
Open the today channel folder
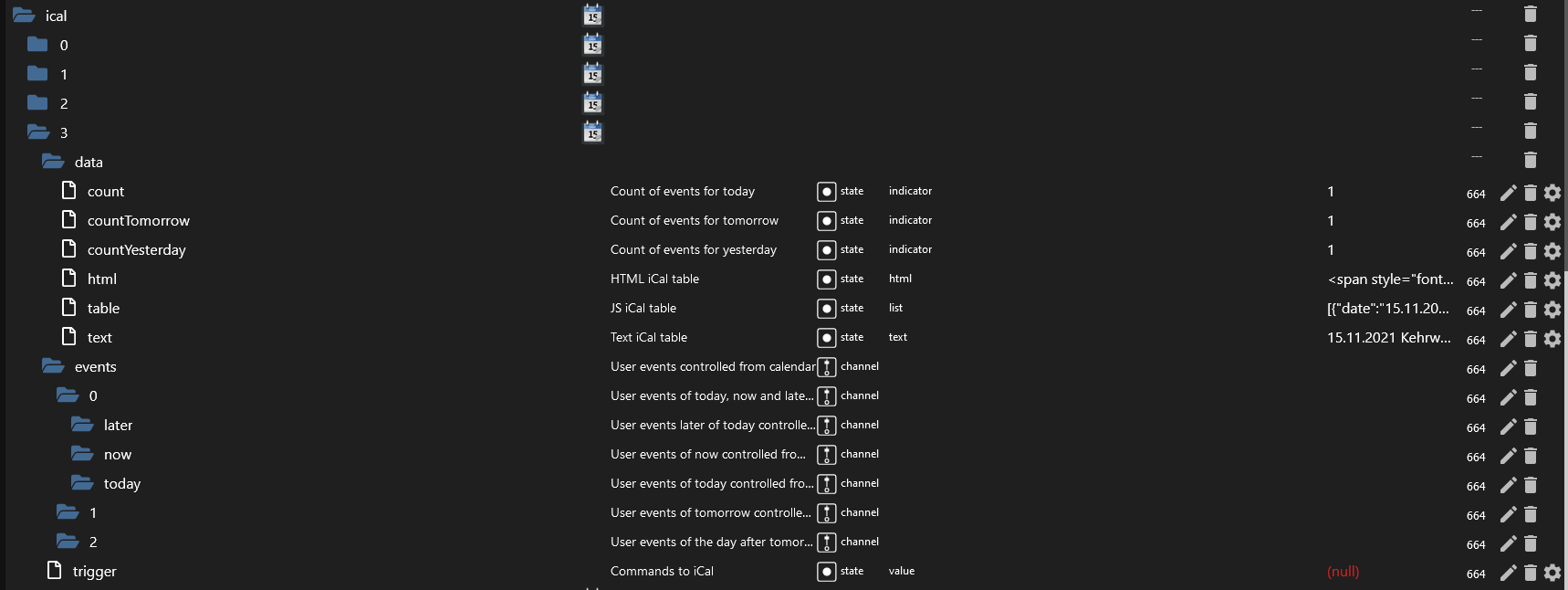pos(83,483)
